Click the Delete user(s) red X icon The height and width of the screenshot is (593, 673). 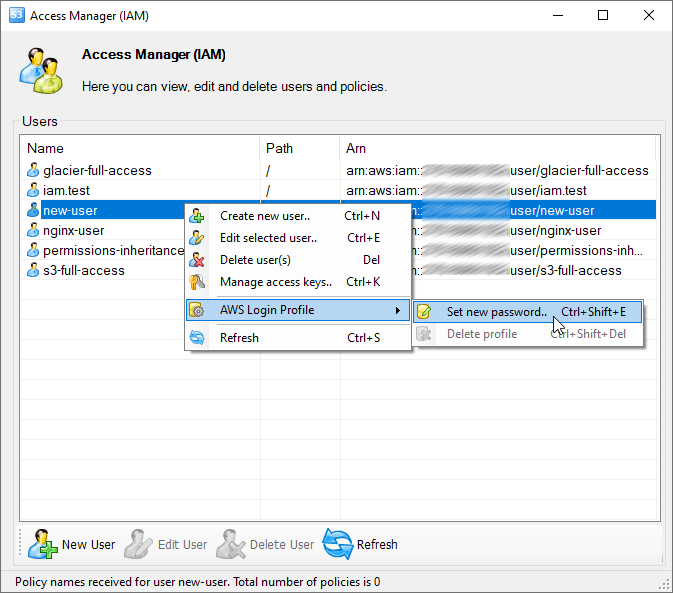[197, 260]
